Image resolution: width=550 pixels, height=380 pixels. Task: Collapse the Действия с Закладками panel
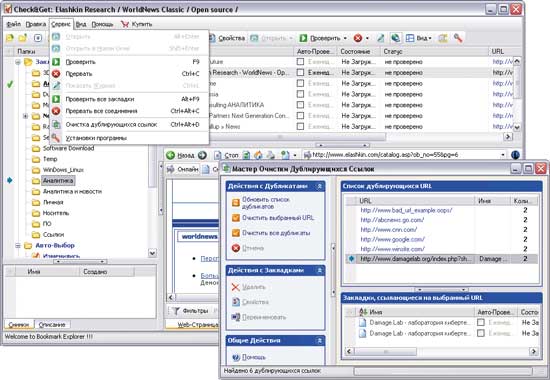coord(320,271)
